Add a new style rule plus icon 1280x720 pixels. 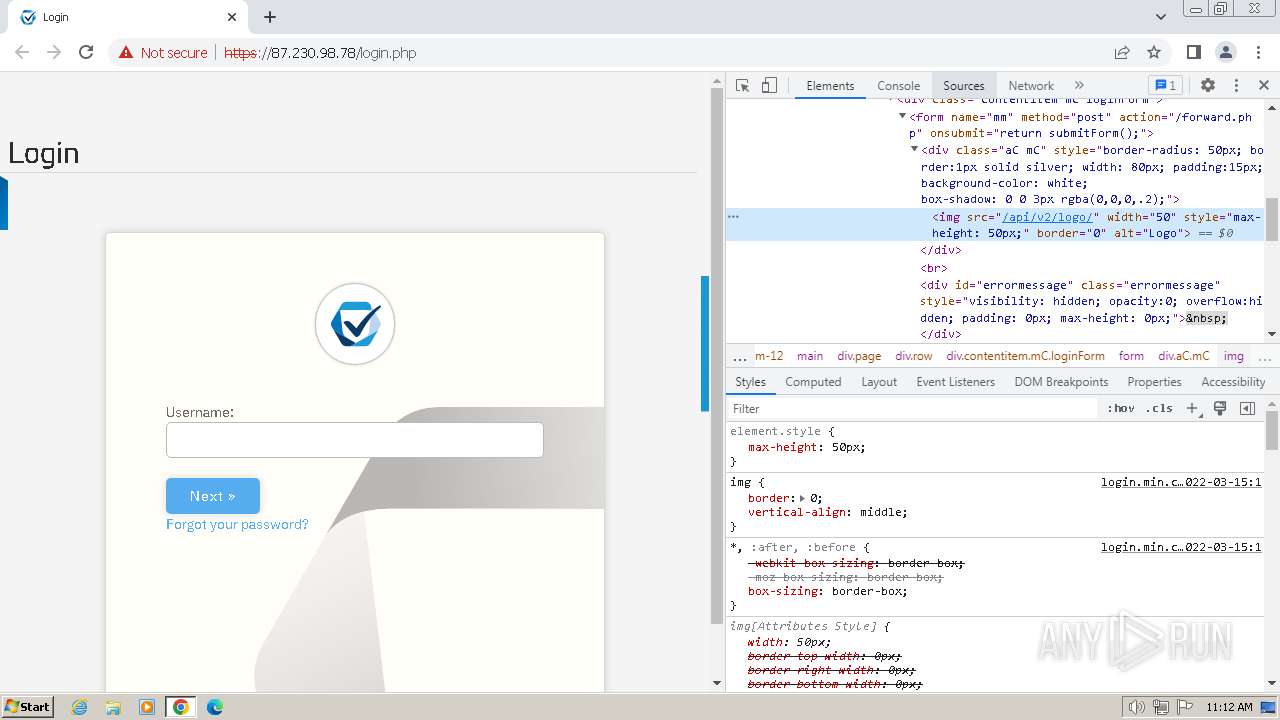(x=1192, y=408)
